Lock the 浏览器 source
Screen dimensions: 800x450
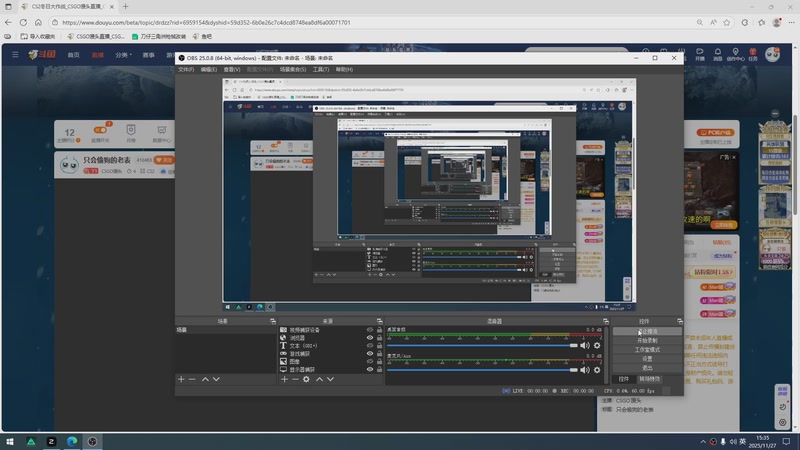pyautogui.click(x=379, y=338)
